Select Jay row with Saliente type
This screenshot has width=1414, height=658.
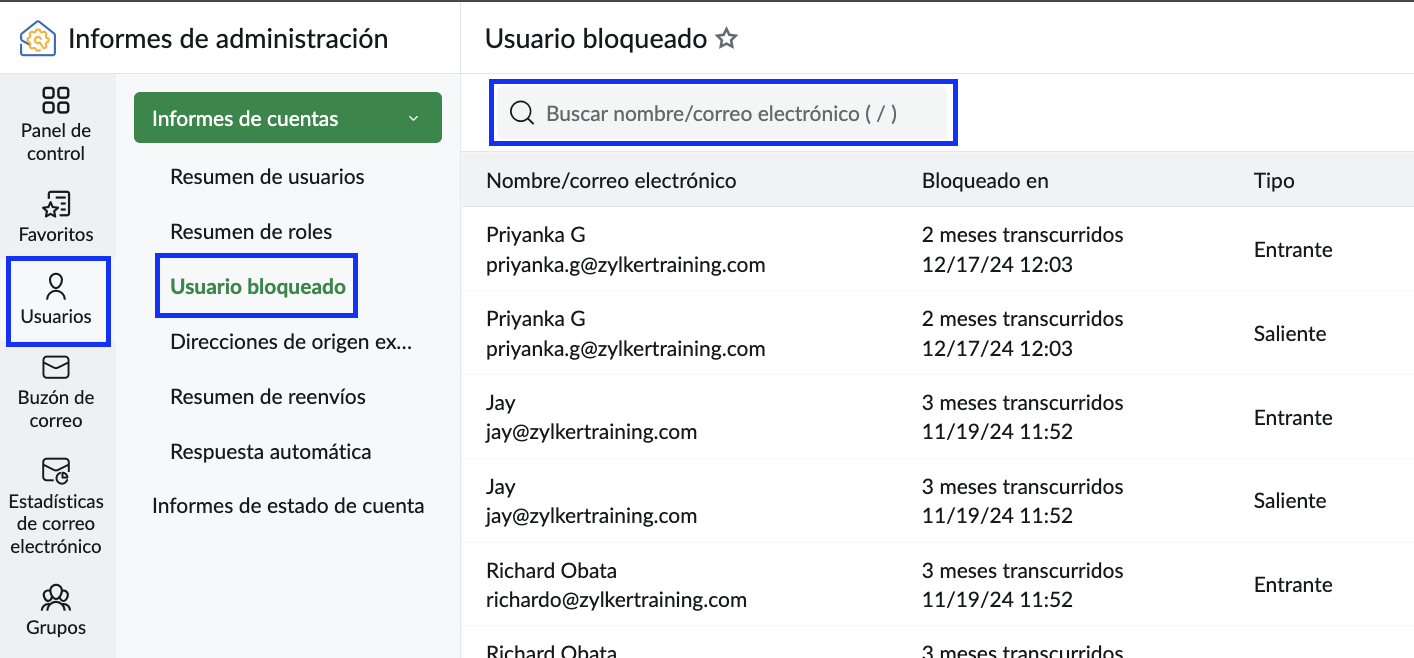coord(937,501)
